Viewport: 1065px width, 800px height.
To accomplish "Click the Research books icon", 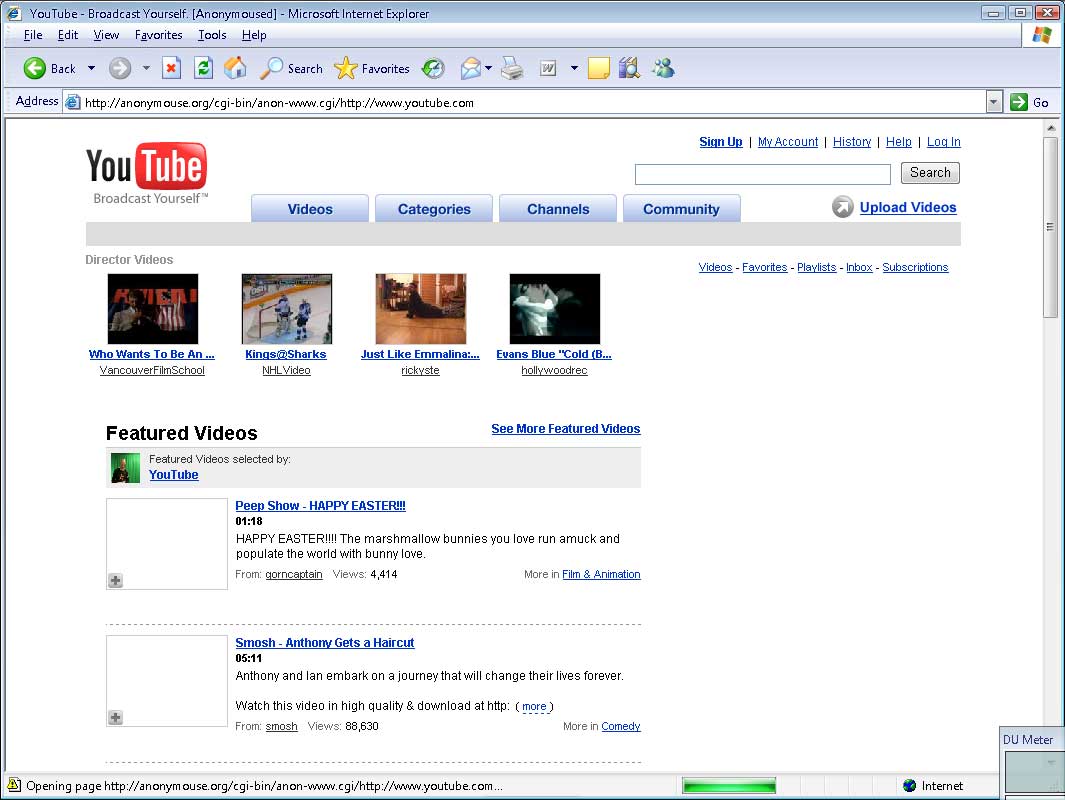I will 629,68.
